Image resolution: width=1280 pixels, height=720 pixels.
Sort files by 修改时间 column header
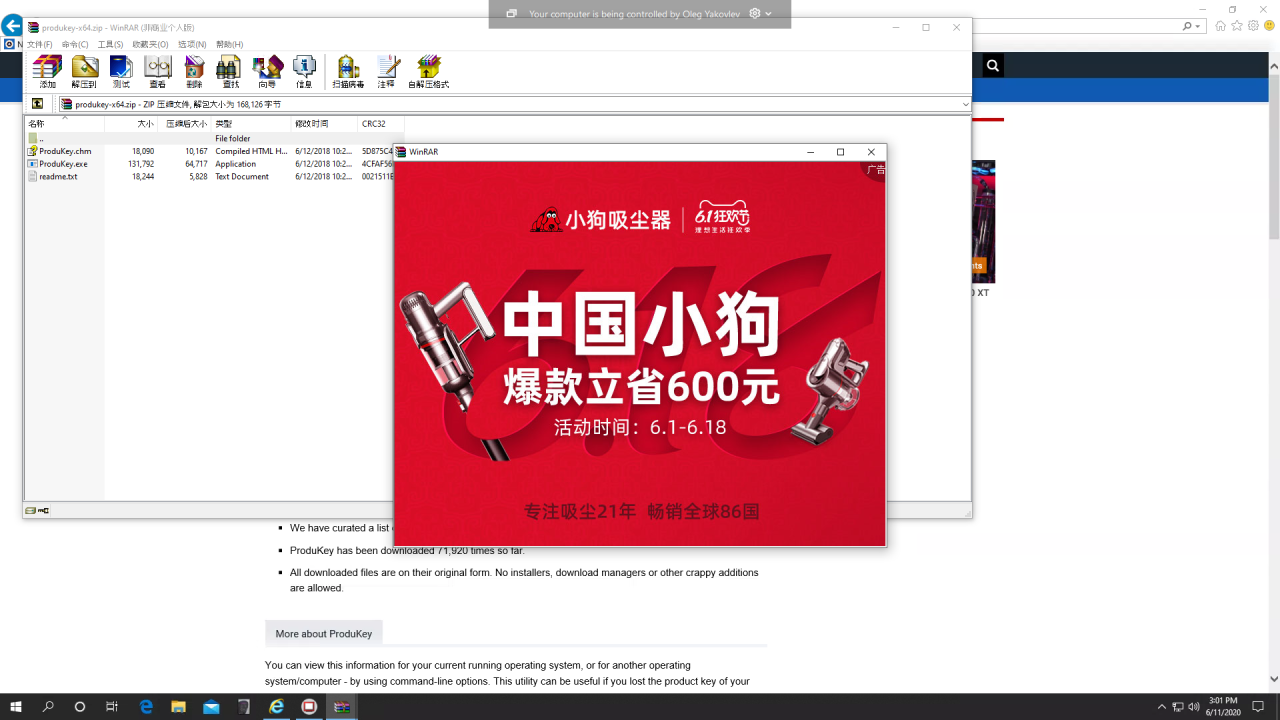325,124
